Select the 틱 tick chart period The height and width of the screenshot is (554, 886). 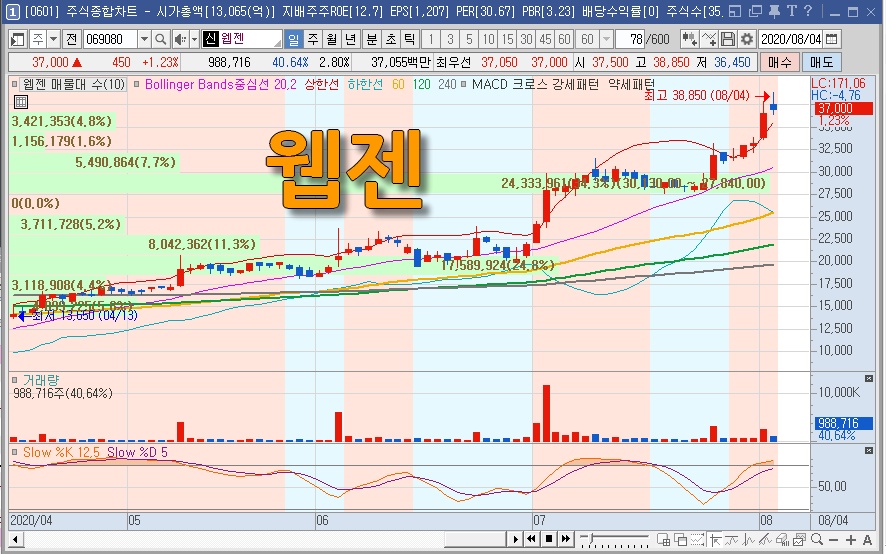[x=410, y=39]
